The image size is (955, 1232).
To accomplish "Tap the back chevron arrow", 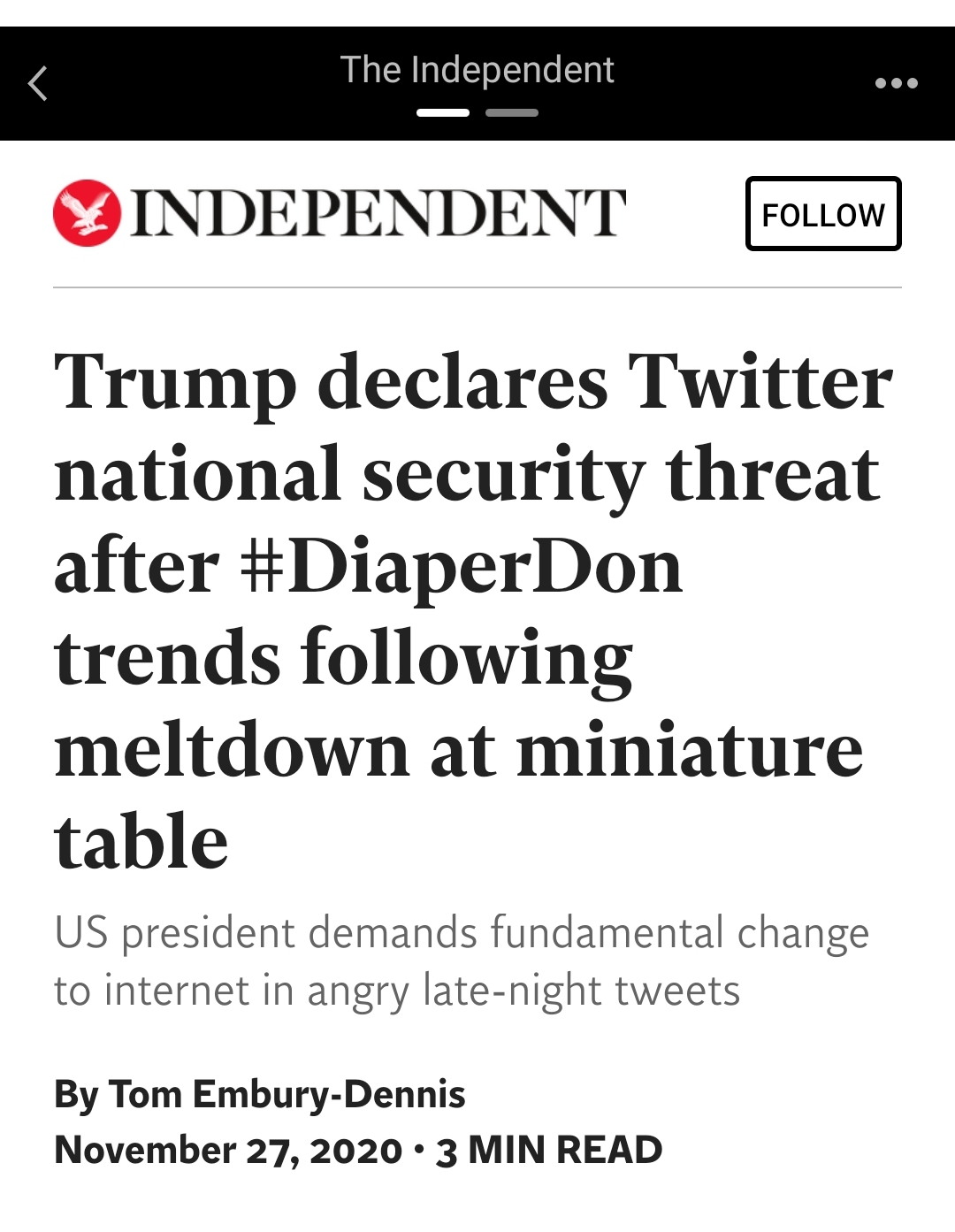I will (x=38, y=84).
